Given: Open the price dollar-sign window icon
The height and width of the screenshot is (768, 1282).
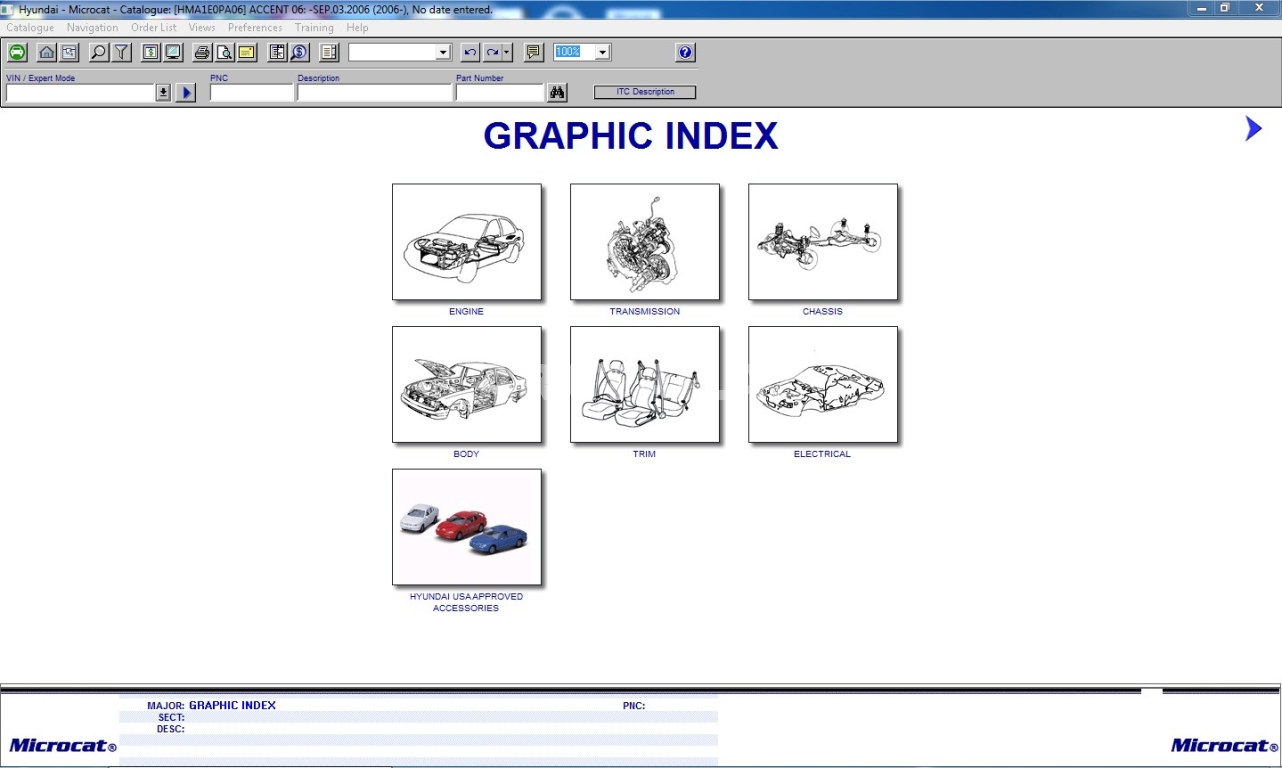Looking at the screenshot, I should click(150, 53).
